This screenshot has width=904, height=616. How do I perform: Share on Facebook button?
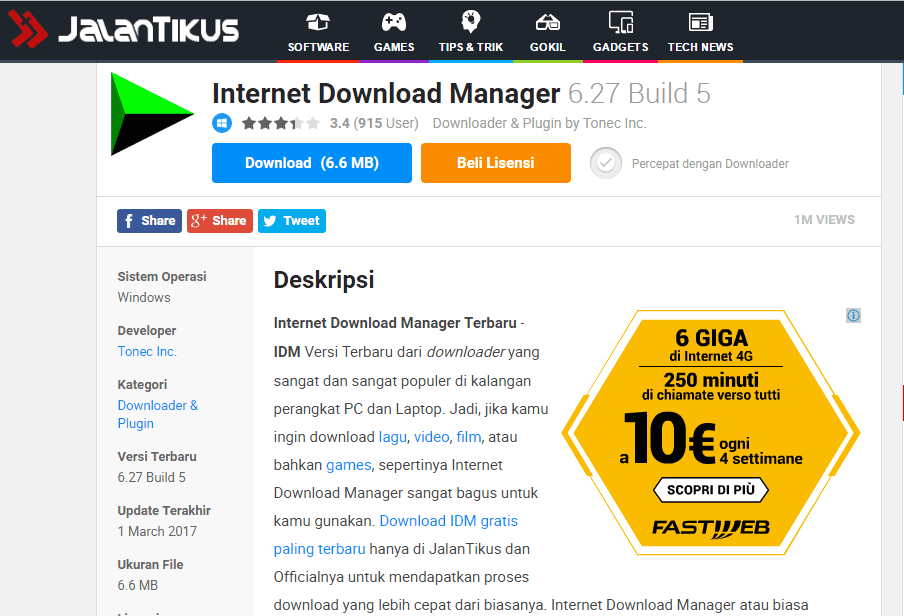tap(149, 221)
